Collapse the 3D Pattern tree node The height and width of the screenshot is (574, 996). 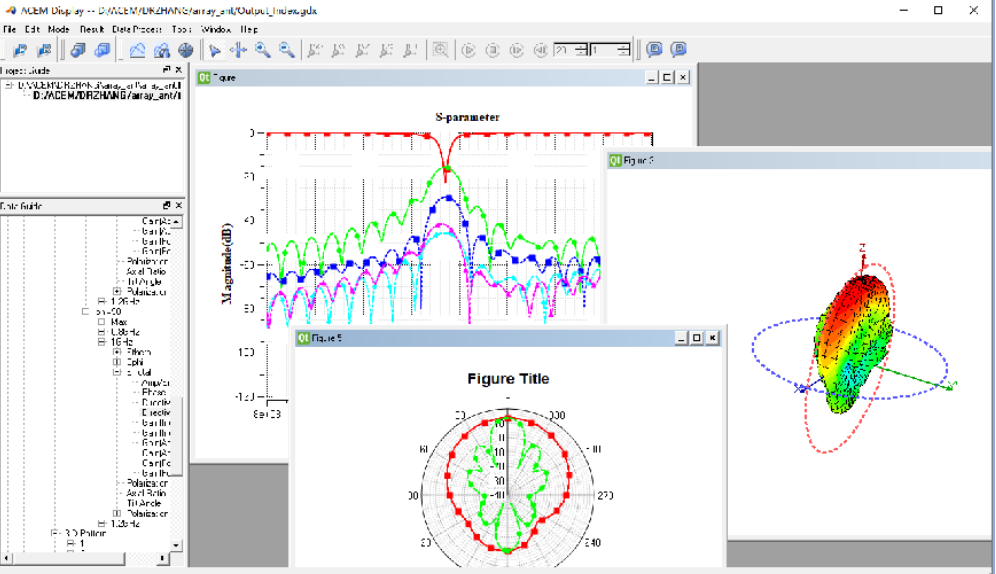[x=56, y=534]
